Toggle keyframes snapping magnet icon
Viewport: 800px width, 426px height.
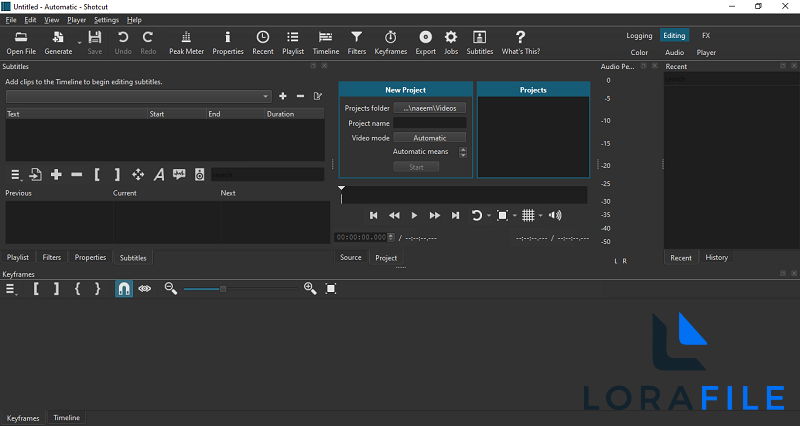[x=123, y=289]
